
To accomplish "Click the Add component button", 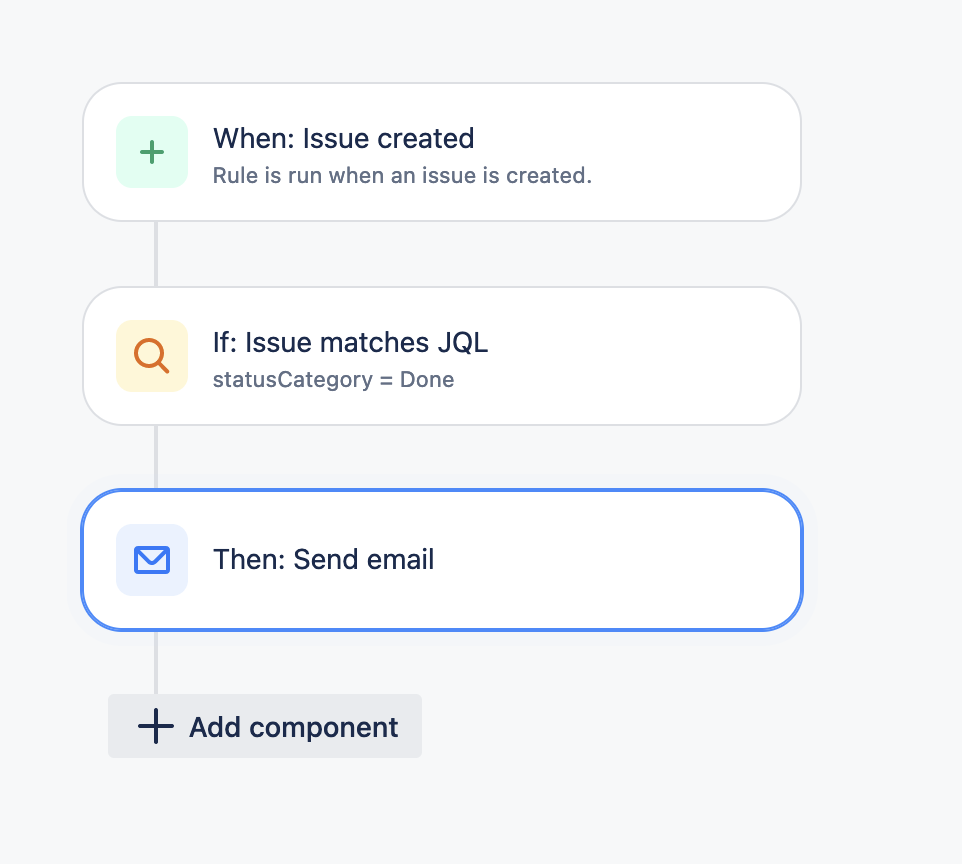I will pos(264,727).
